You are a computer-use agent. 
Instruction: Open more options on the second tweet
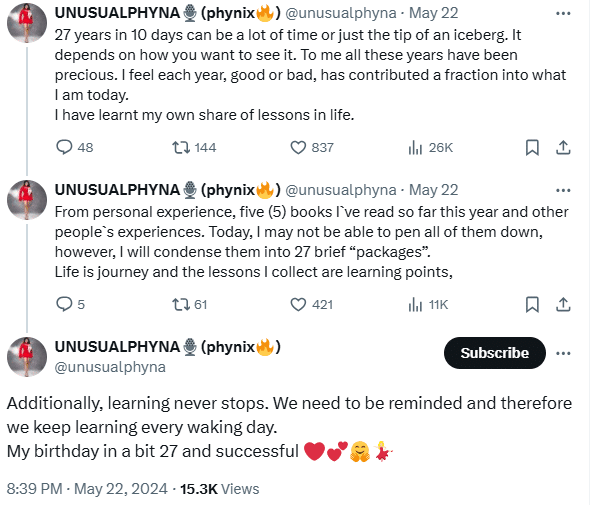tap(563, 190)
